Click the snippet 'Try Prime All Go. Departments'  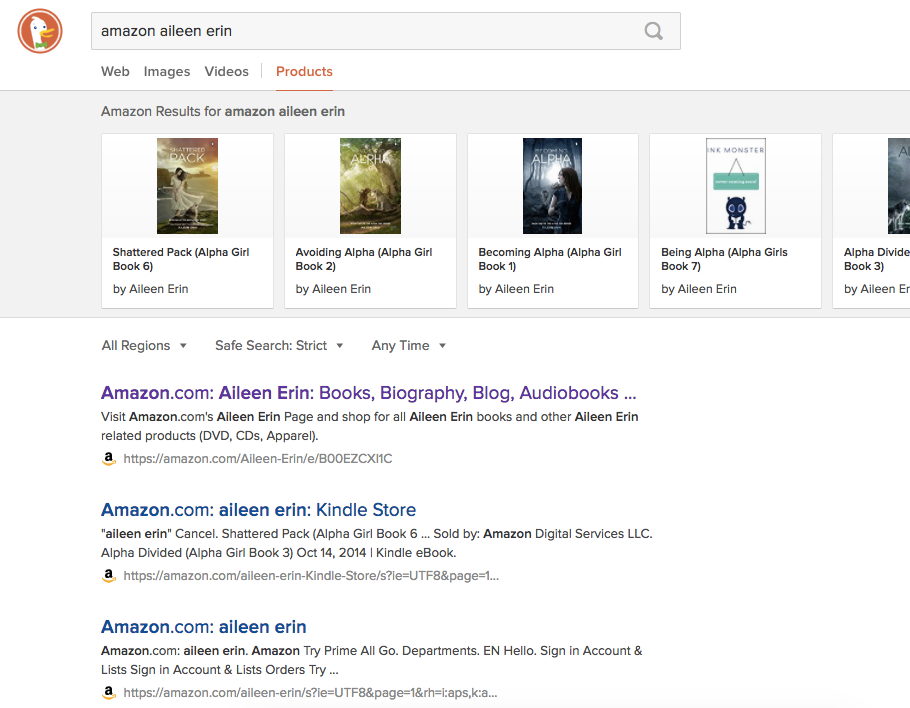point(371,660)
